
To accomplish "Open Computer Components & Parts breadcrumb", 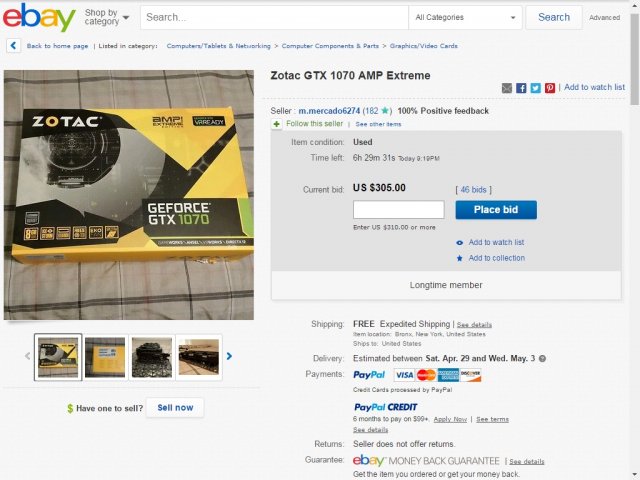I will pyautogui.click(x=330, y=46).
